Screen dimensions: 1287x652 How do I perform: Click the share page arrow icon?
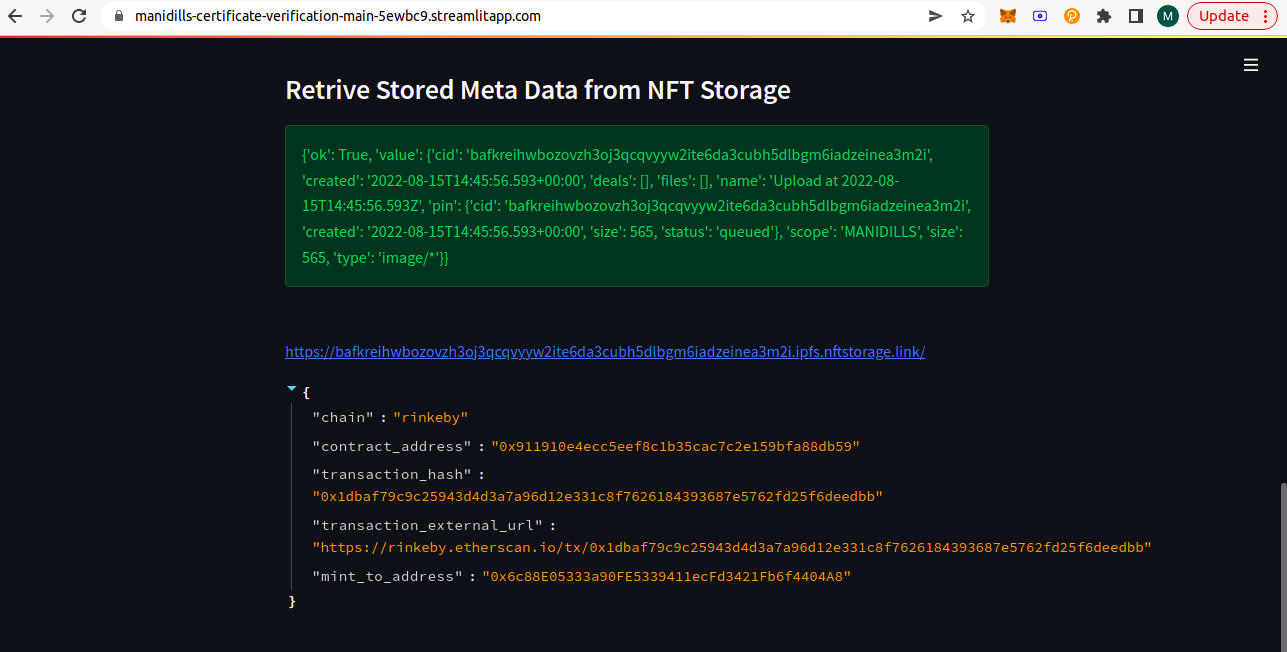936,16
